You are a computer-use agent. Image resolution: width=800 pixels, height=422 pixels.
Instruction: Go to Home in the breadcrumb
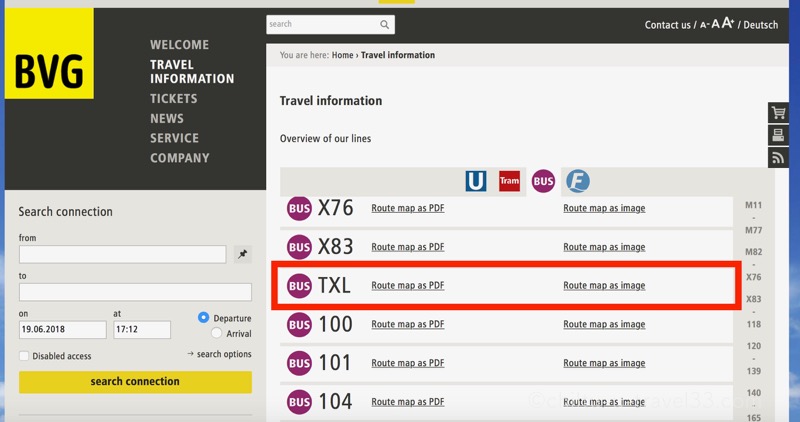(x=342, y=55)
